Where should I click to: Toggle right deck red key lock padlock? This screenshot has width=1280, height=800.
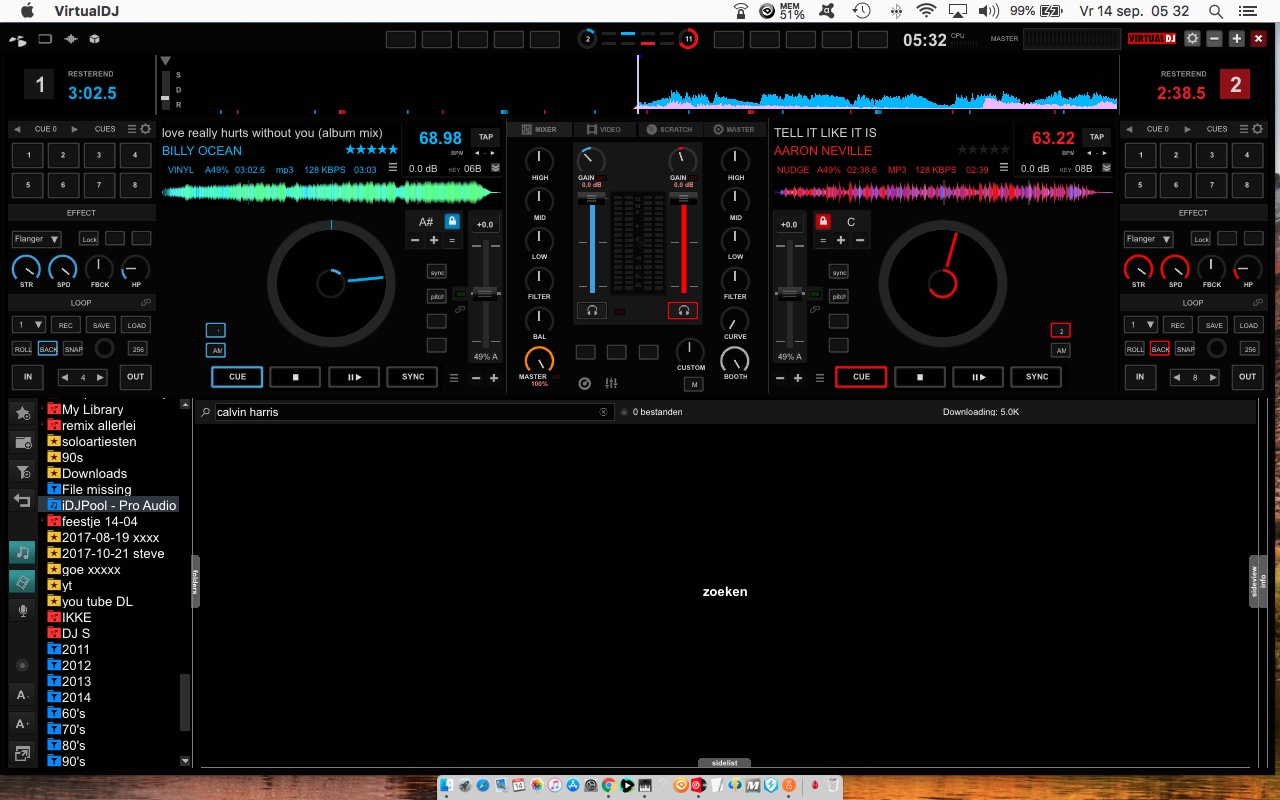(x=823, y=222)
